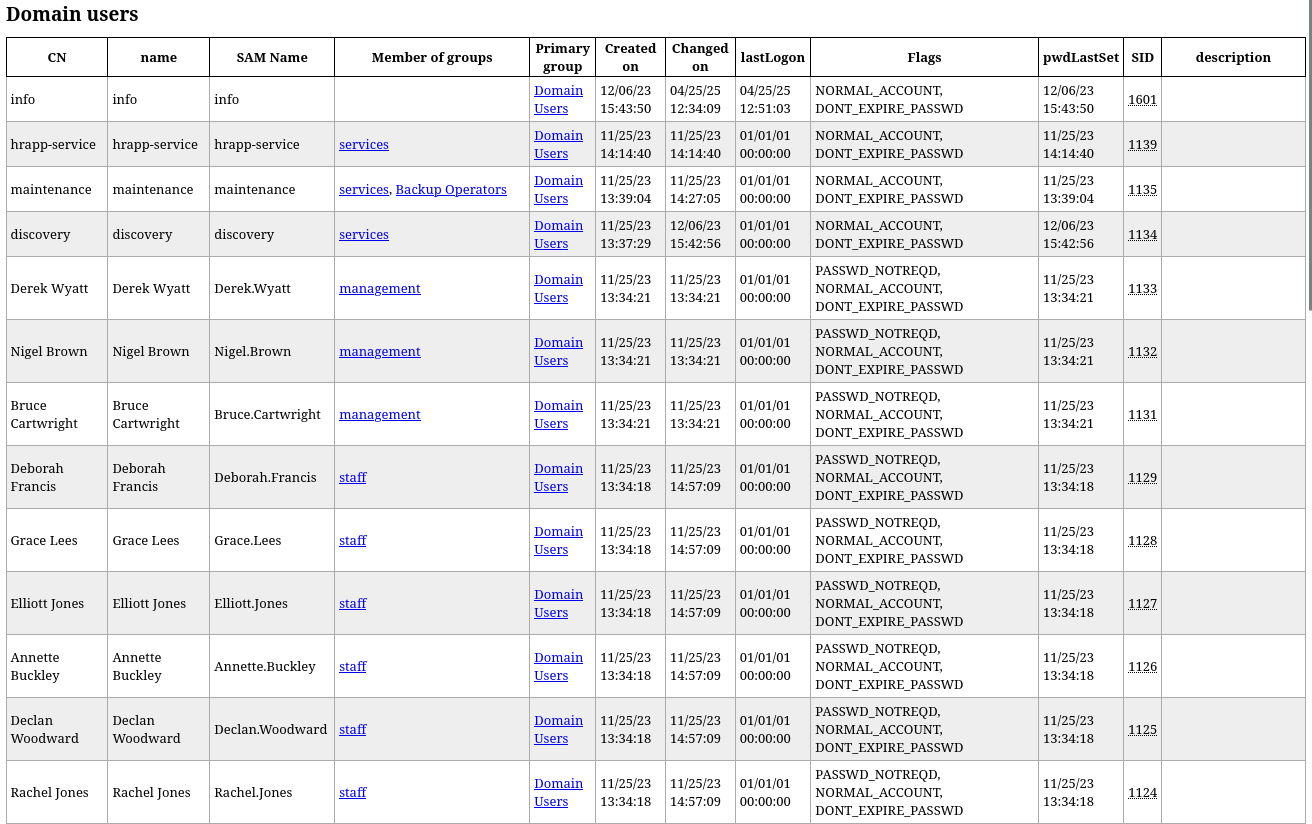Select SID value 1135

(x=1142, y=189)
